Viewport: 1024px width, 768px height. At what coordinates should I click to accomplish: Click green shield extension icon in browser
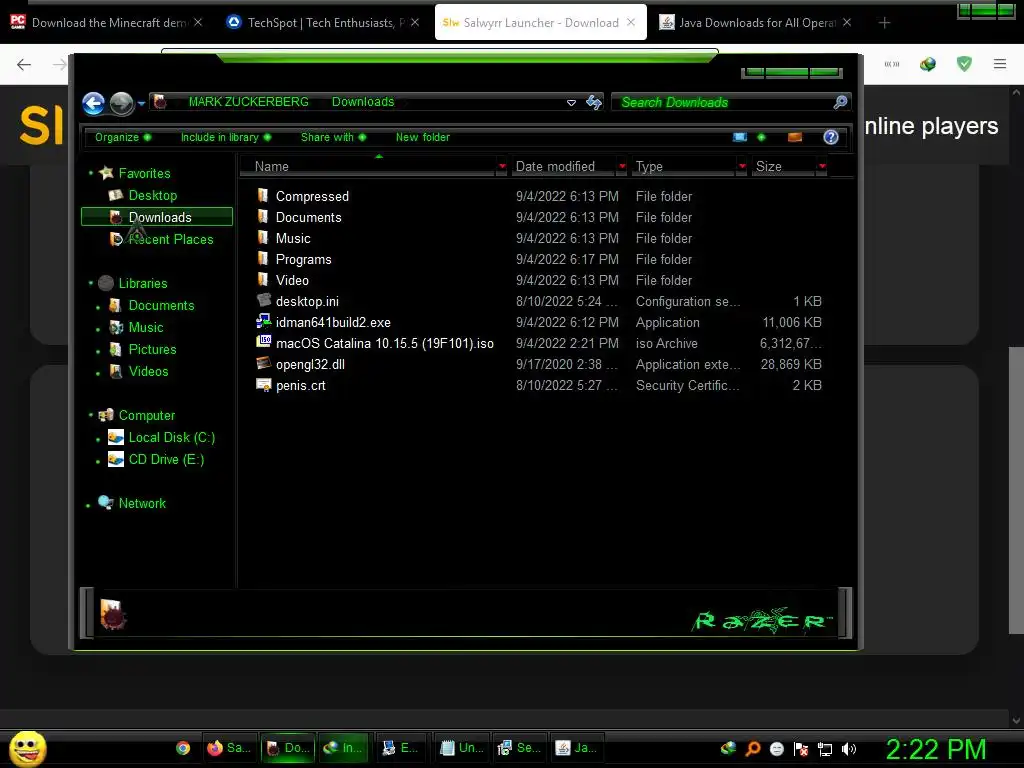point(964,63)
